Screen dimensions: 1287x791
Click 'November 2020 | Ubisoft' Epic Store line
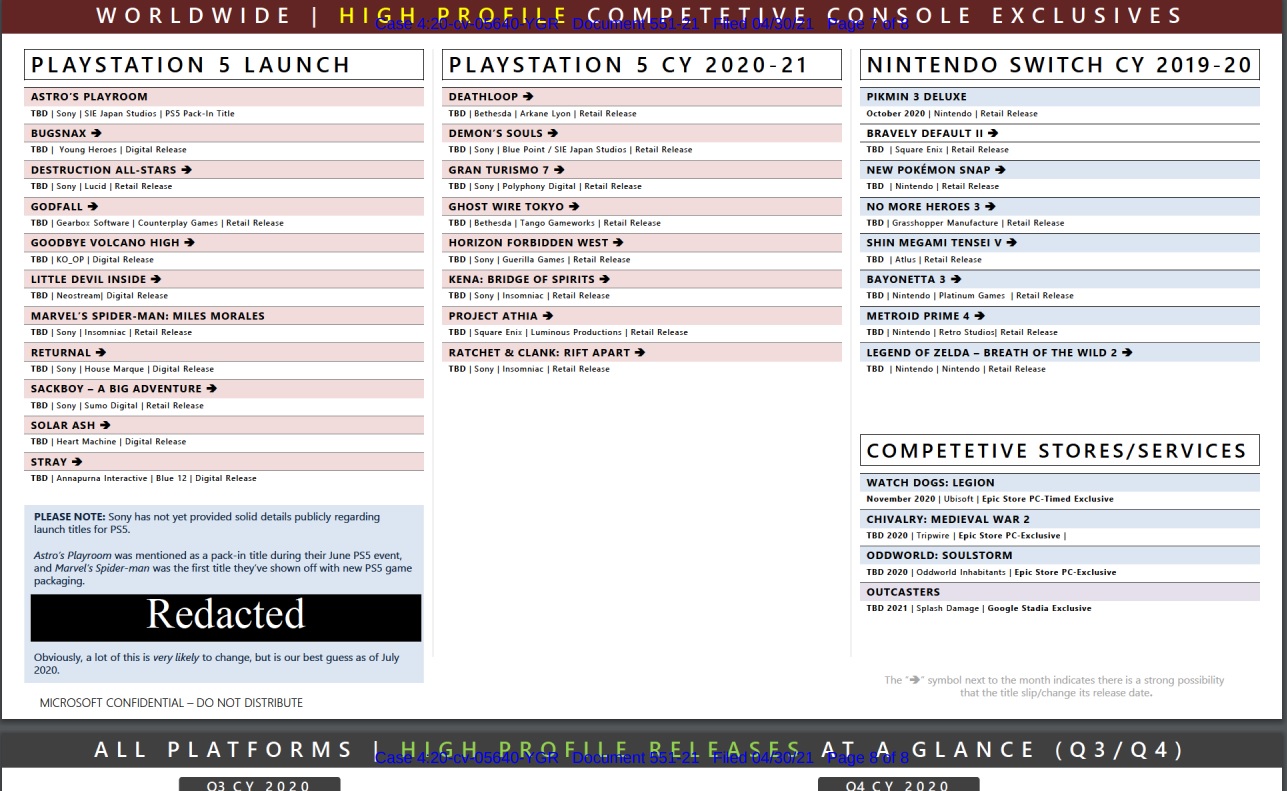pos(990,499)
